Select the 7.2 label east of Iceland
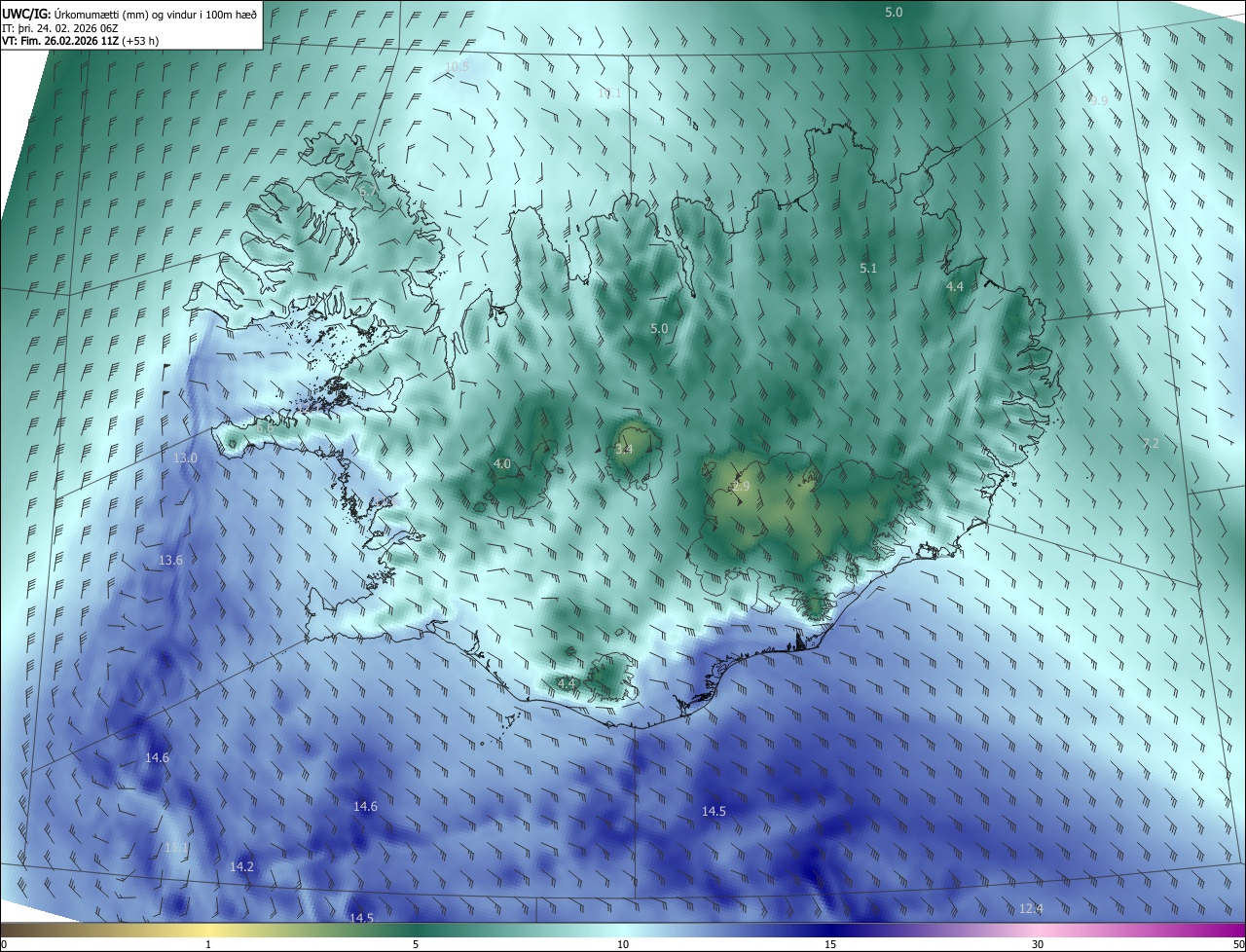The width and height of the screenshot is (1246, 952). coord(1151,443)
